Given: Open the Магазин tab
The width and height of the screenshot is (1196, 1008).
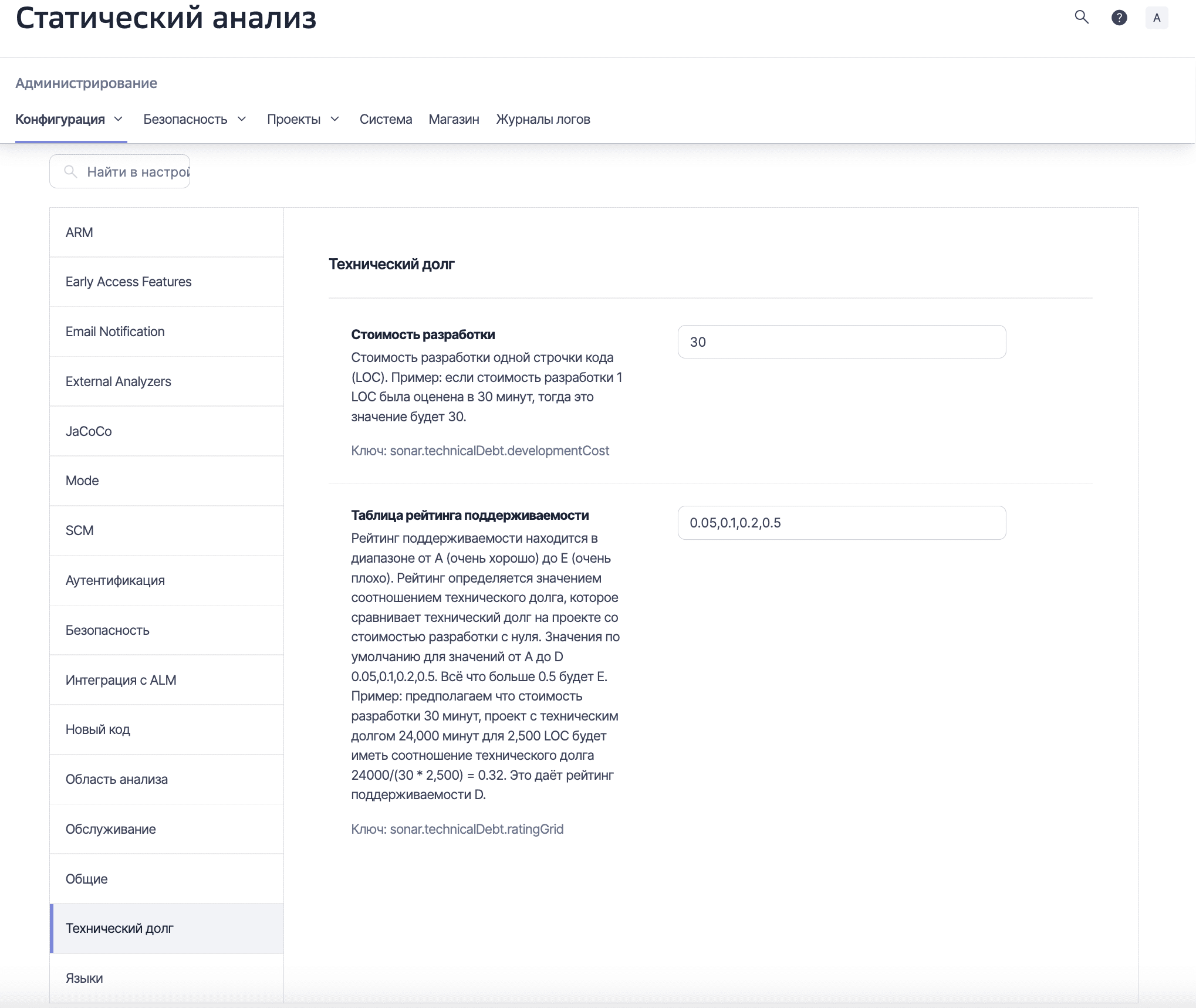Looking at the screenshot, I should (x=454, y=119).
